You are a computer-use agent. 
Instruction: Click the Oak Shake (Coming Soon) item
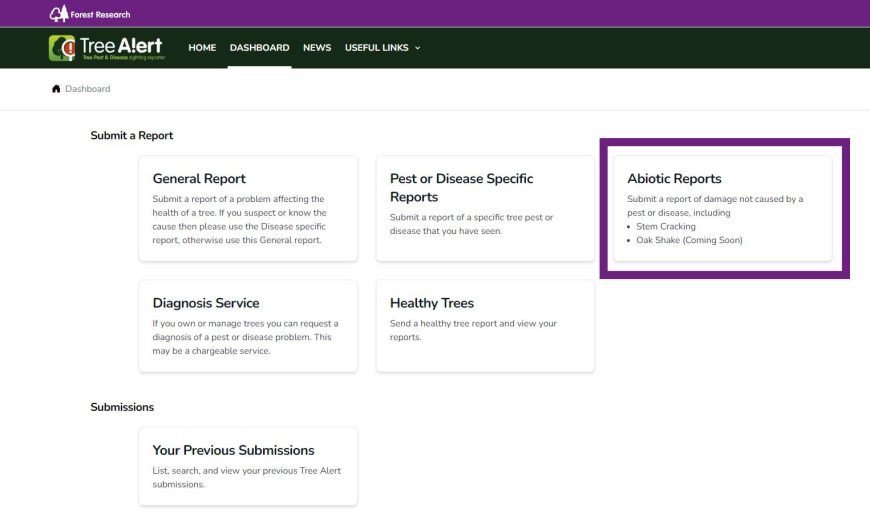(x=689, y=240)
